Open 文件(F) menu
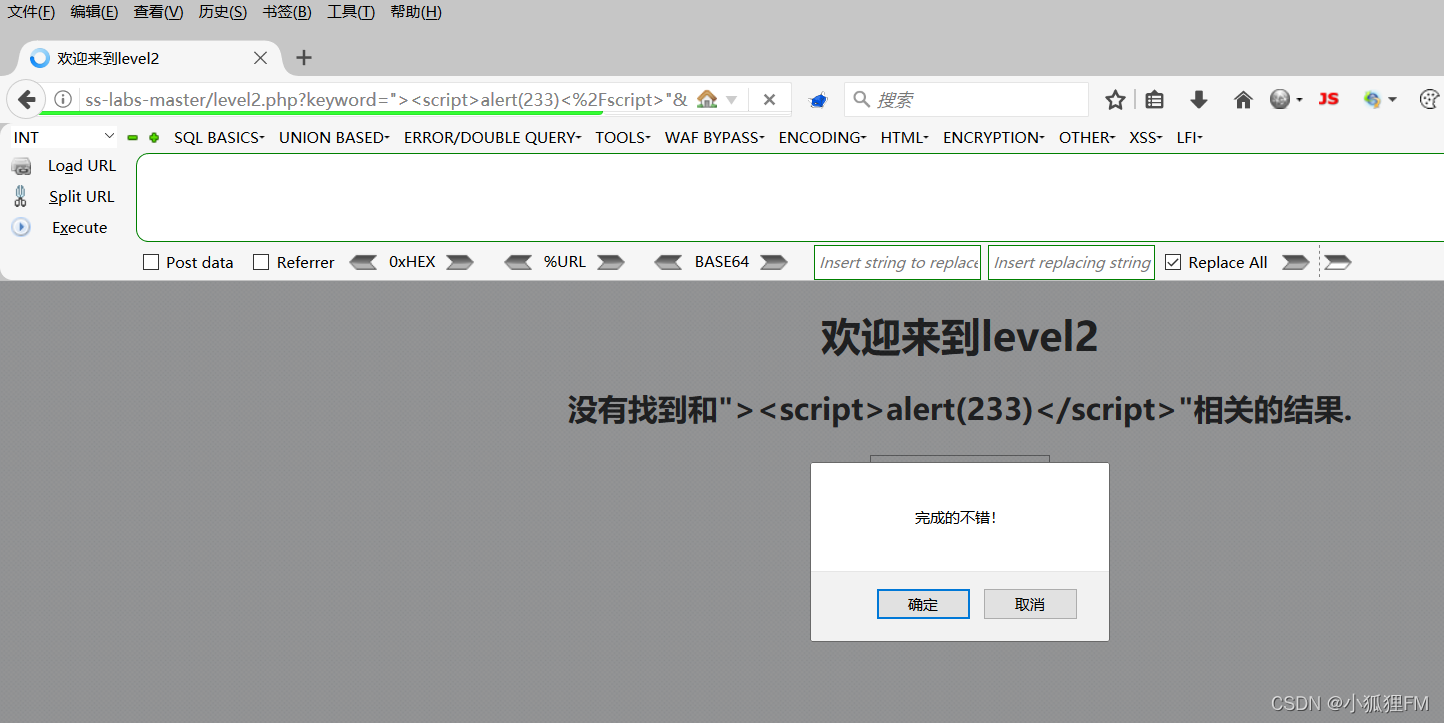This screenshot has height=723, width=1444. coord(32,12)
